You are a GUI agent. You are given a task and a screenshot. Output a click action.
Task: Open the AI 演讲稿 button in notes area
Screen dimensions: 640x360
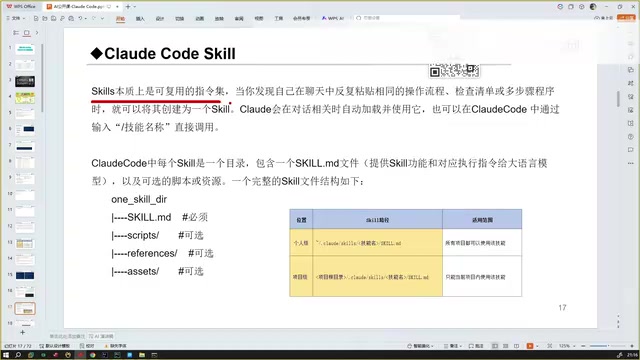(x=101, y=336)
